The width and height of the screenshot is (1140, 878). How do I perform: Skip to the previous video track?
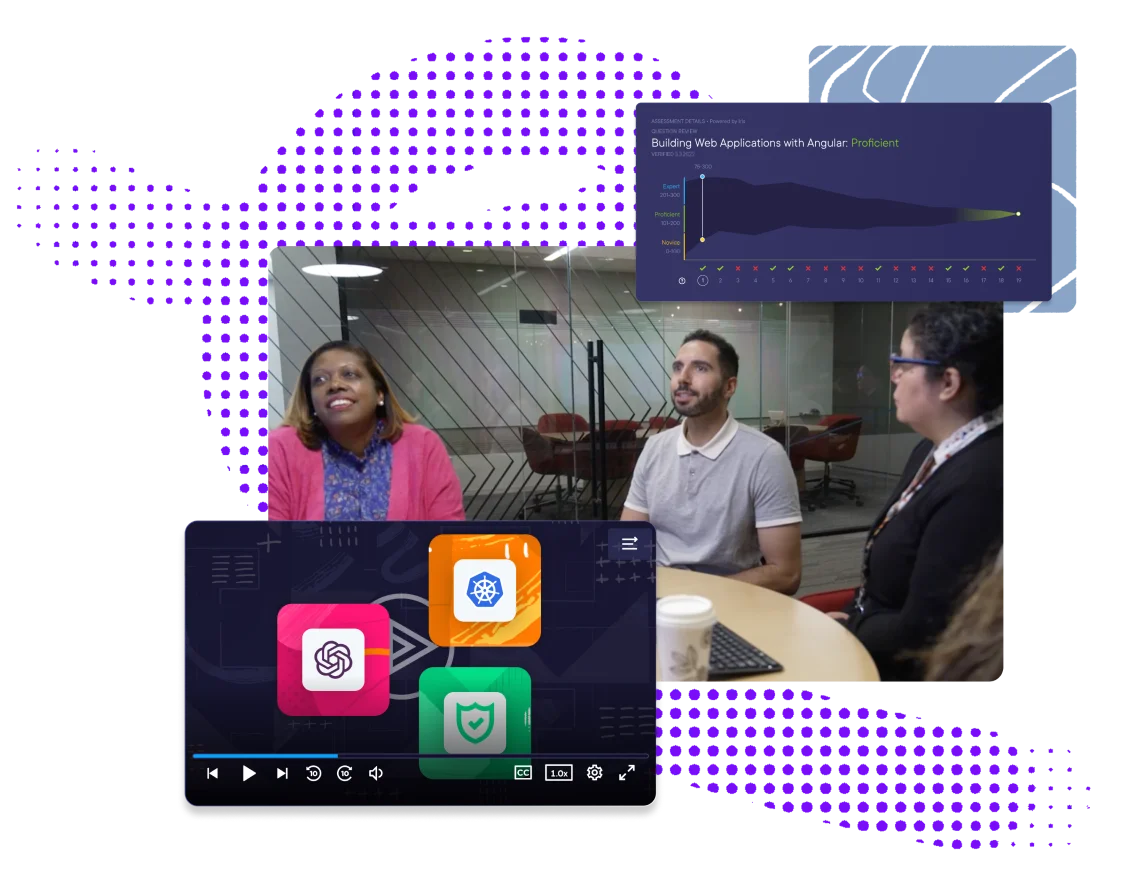(212, 773)
